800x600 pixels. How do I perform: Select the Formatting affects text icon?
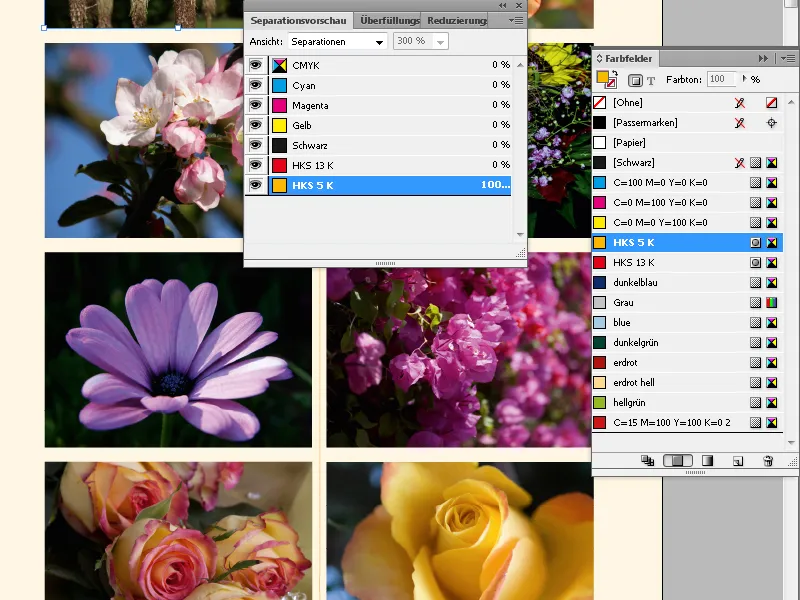(x=652, y=78)
